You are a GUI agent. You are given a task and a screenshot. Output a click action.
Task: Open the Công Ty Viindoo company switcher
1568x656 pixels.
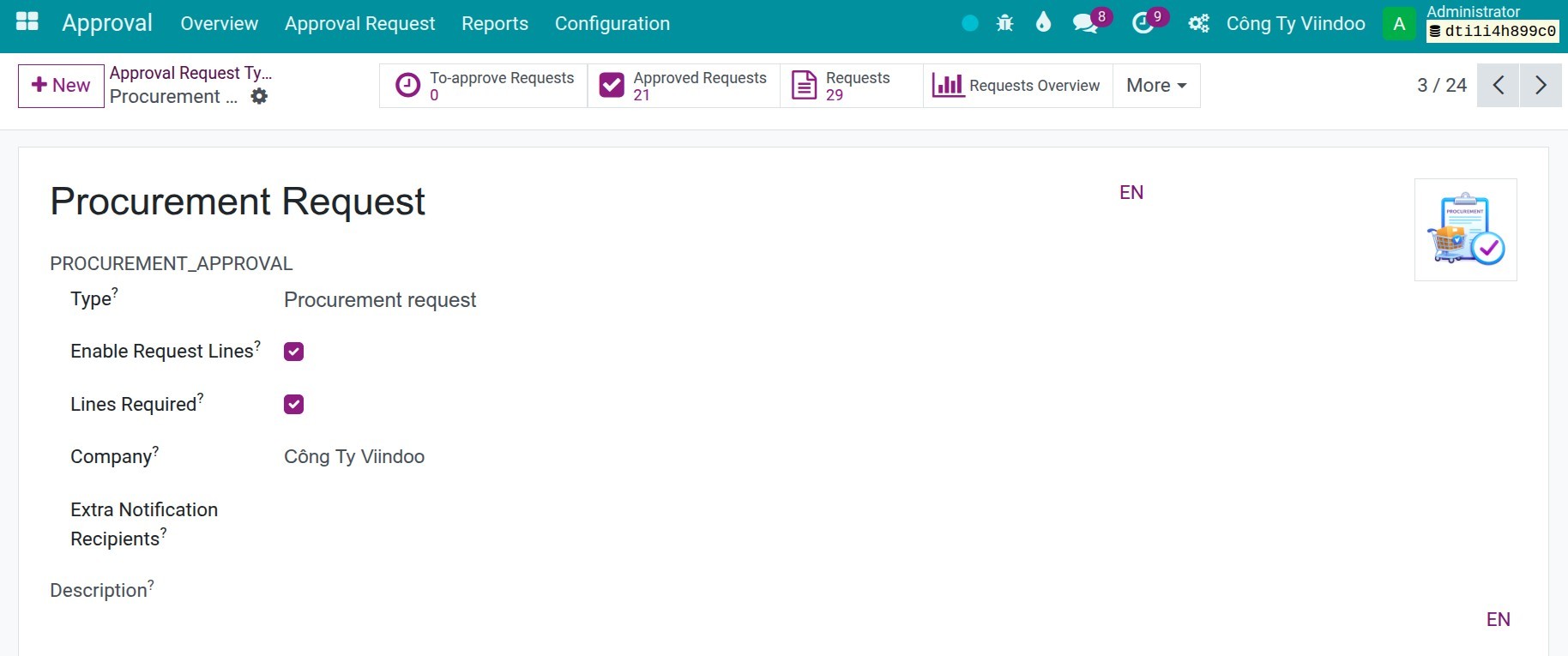(x=1295, y=23)
